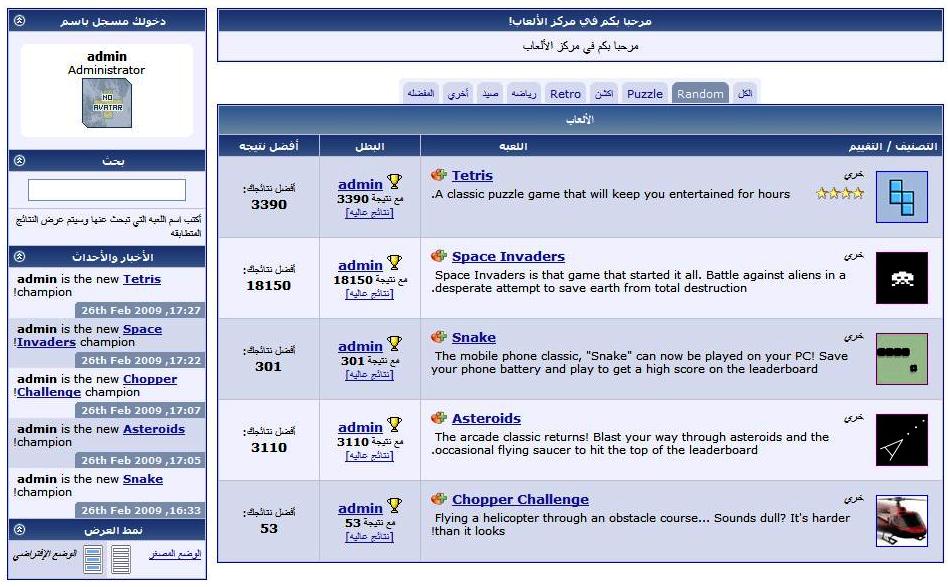Switch to the Puzzle category tab
The height and width of the screenshot is (587, 948).
(x=644, y=93)
